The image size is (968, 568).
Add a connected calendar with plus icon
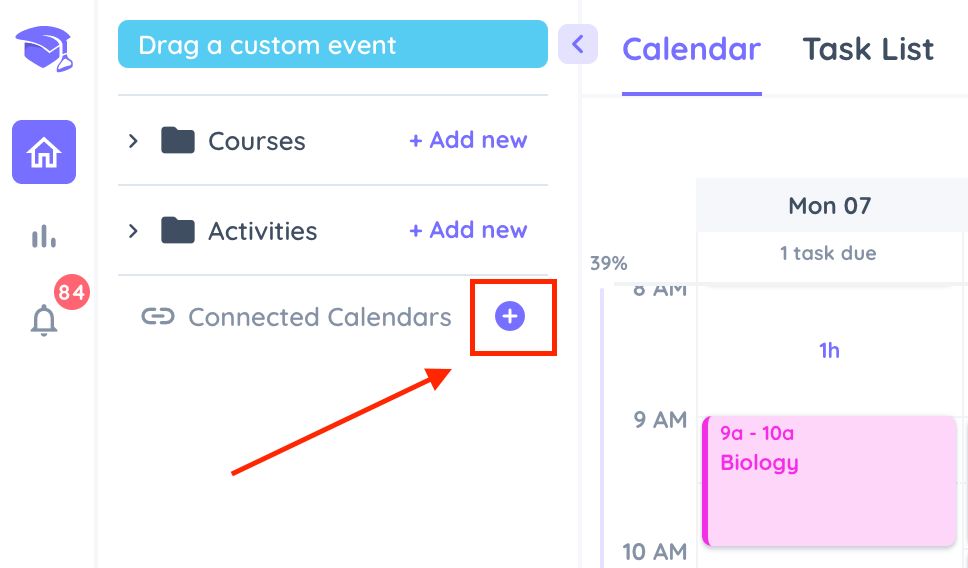coord(510,316)
